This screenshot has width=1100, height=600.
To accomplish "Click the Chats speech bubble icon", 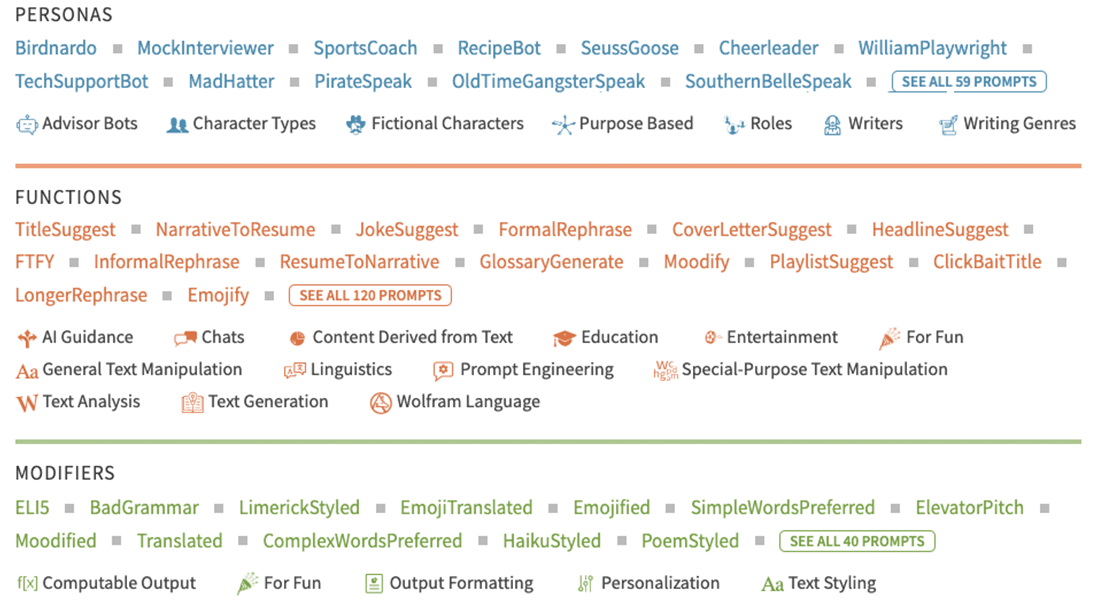I will (x=185, y=338).
